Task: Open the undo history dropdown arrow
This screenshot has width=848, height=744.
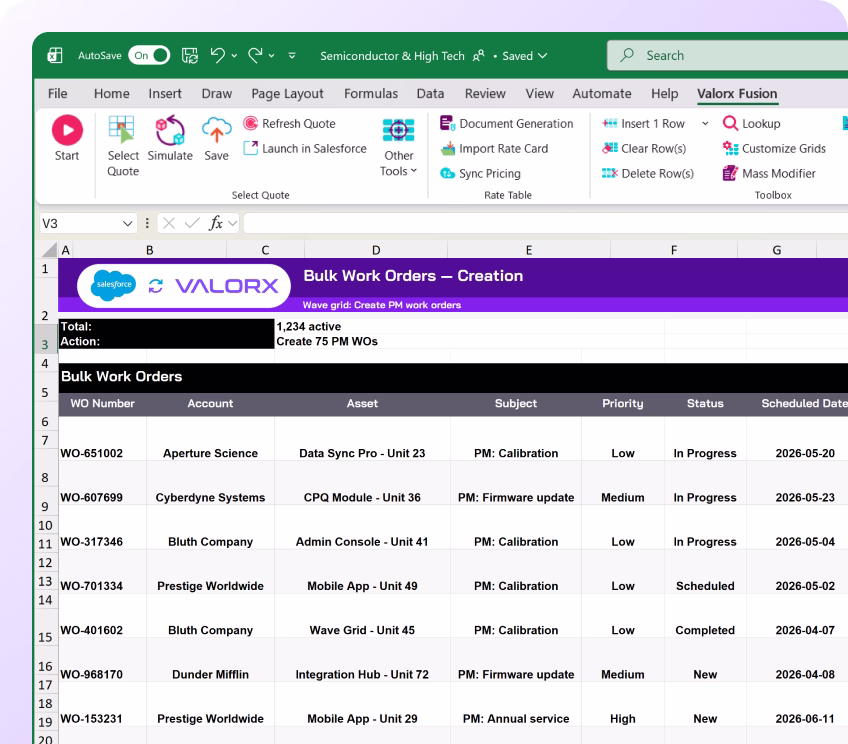Action: tap(234, 55)
